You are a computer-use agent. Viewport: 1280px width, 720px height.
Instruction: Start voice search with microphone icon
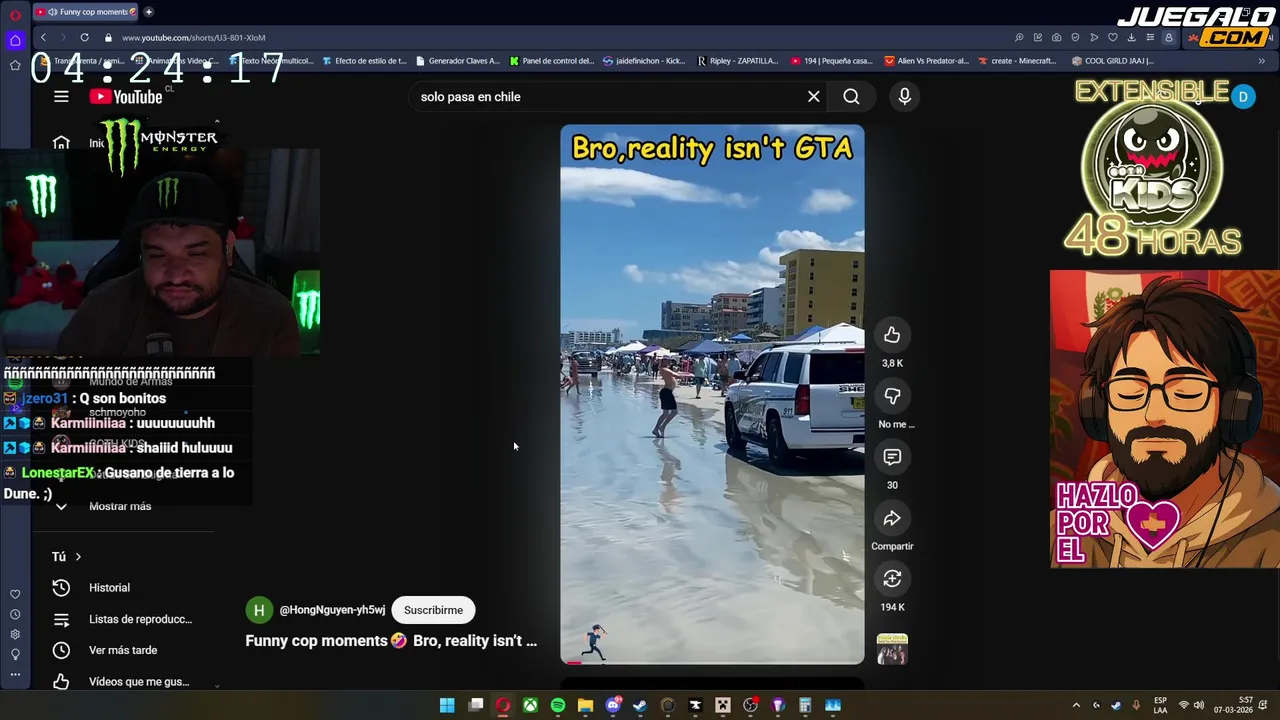(904, 97)
